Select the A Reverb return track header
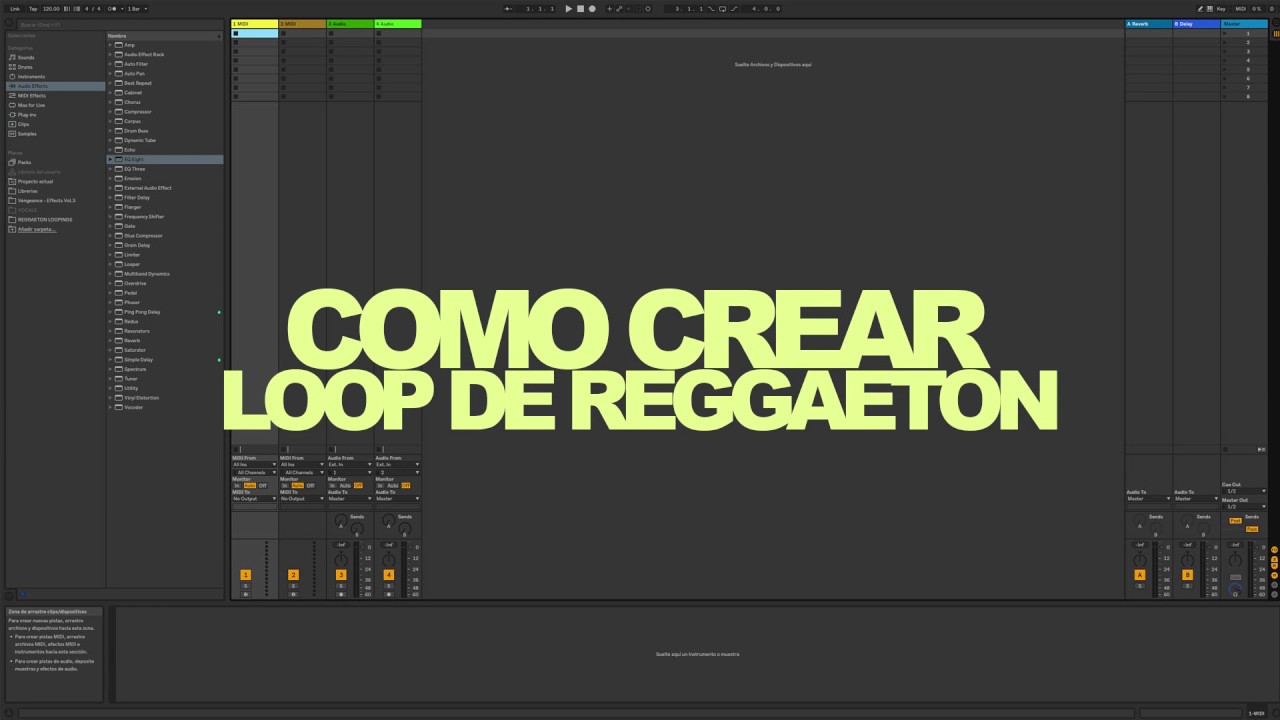The width and height of the screenshot is (1280, 720). pos(1148,23)
